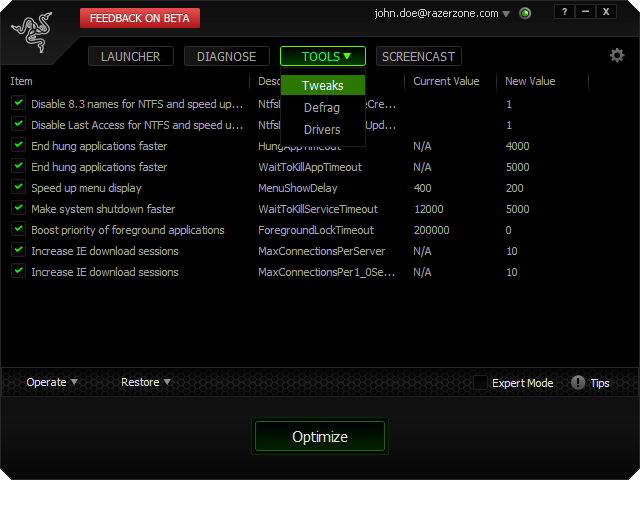Uncheck Boost priority of foreground applications

18,230
